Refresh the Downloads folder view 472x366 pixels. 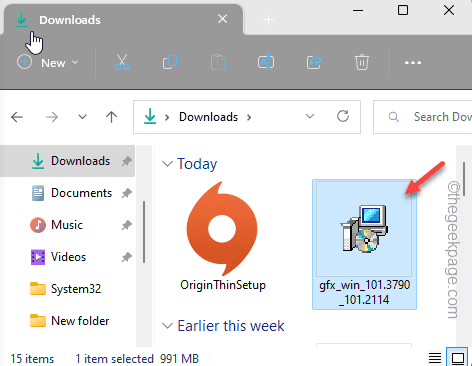pos(343,116)
